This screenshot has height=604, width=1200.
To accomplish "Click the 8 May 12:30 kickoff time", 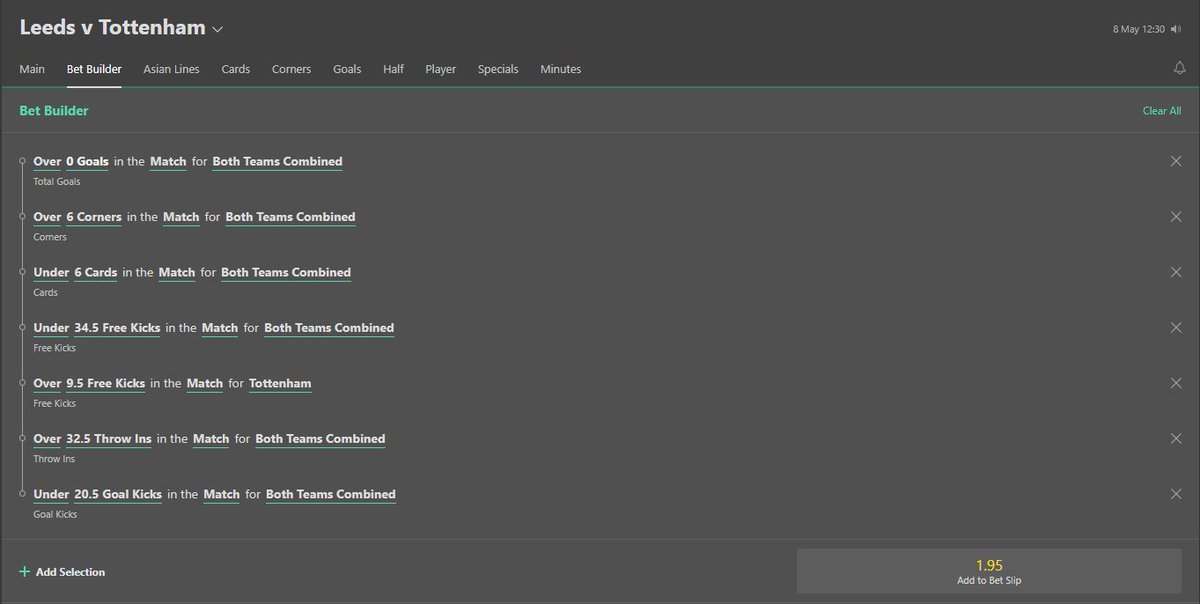I will click(x=1138, y=29).
